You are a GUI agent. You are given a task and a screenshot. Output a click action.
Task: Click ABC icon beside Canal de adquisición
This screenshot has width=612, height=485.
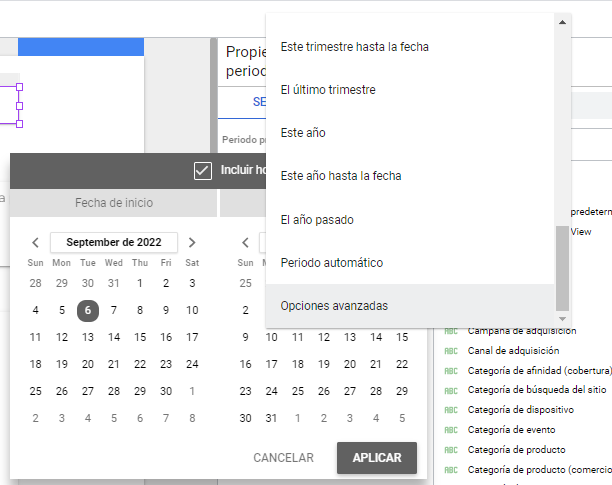click(450, 351)
